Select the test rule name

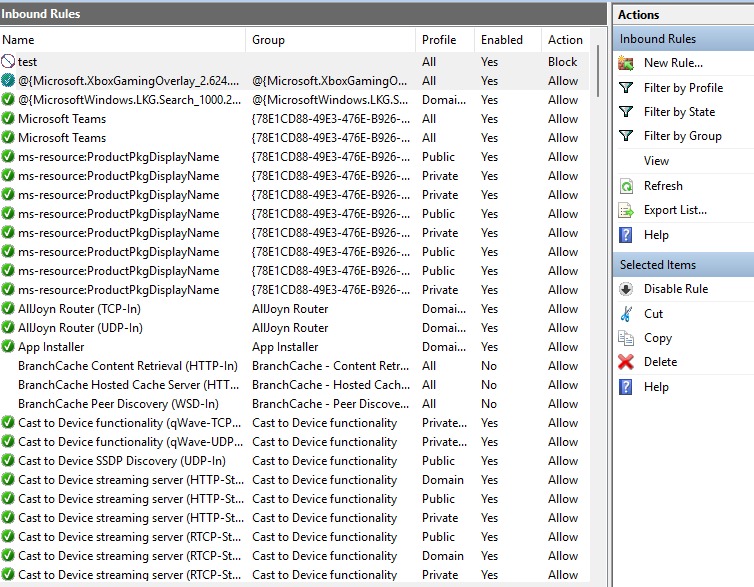click(x=27, y=62)
